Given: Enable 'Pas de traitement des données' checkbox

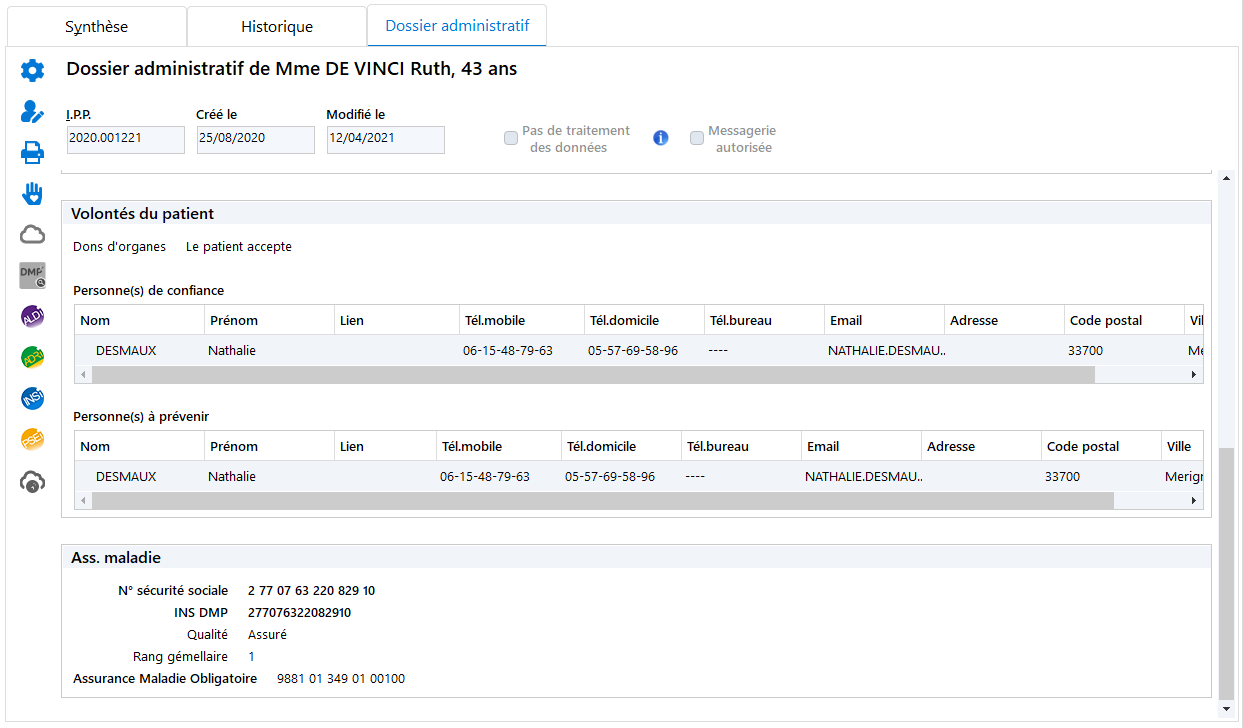Looking at the screenshot, I should pyautogui.click(x=511, y=138).
